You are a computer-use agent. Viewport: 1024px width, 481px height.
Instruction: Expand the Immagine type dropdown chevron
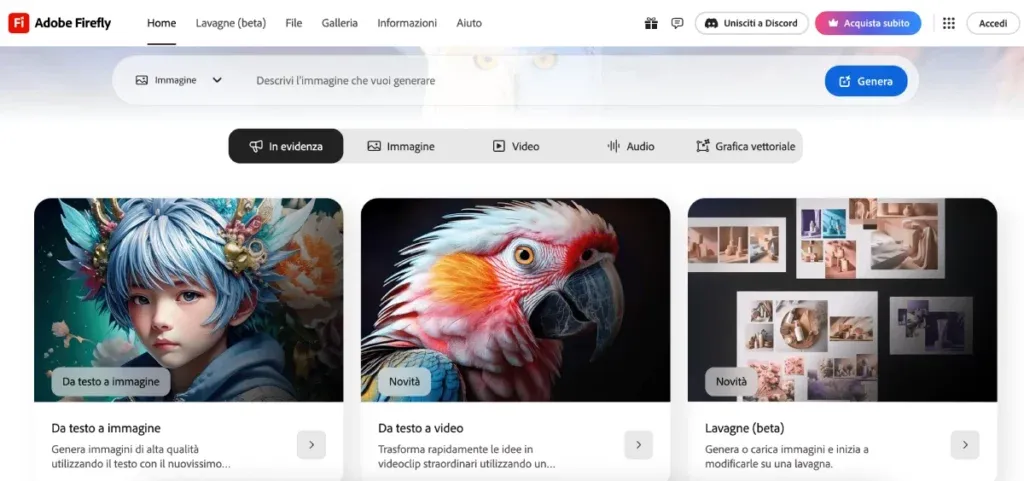[217, 80]
